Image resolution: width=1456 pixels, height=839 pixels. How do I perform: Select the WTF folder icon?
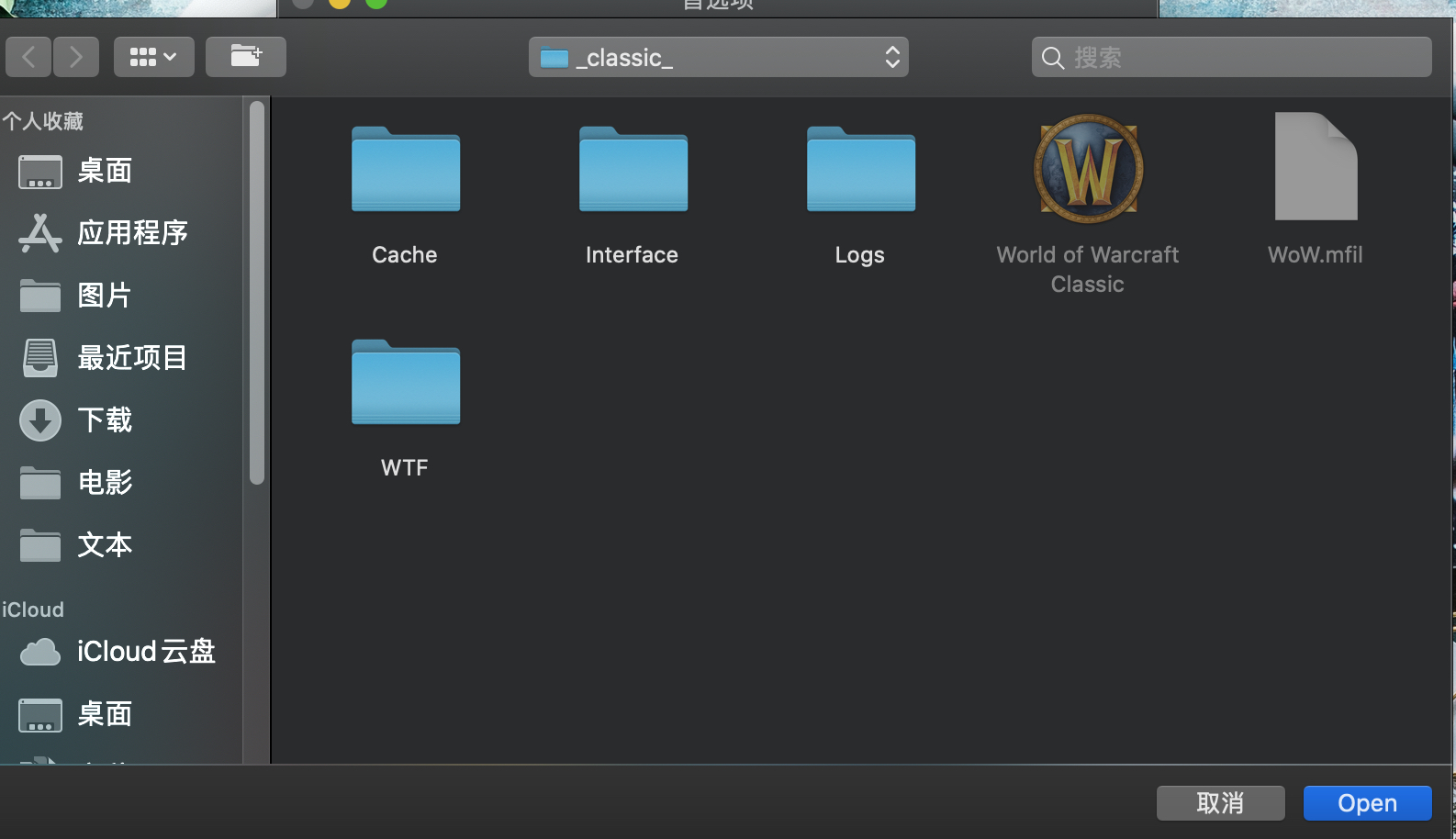point(406,382)
